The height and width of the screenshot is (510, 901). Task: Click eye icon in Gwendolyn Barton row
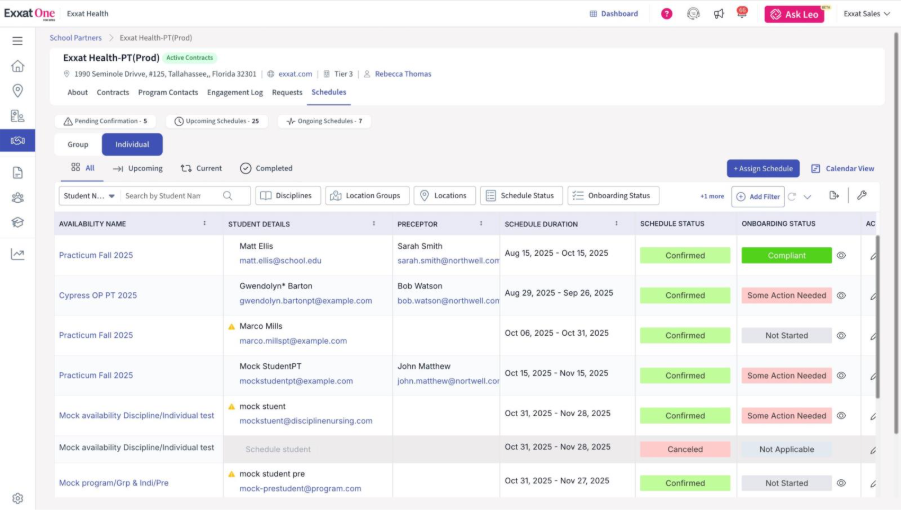pos(841,296)
